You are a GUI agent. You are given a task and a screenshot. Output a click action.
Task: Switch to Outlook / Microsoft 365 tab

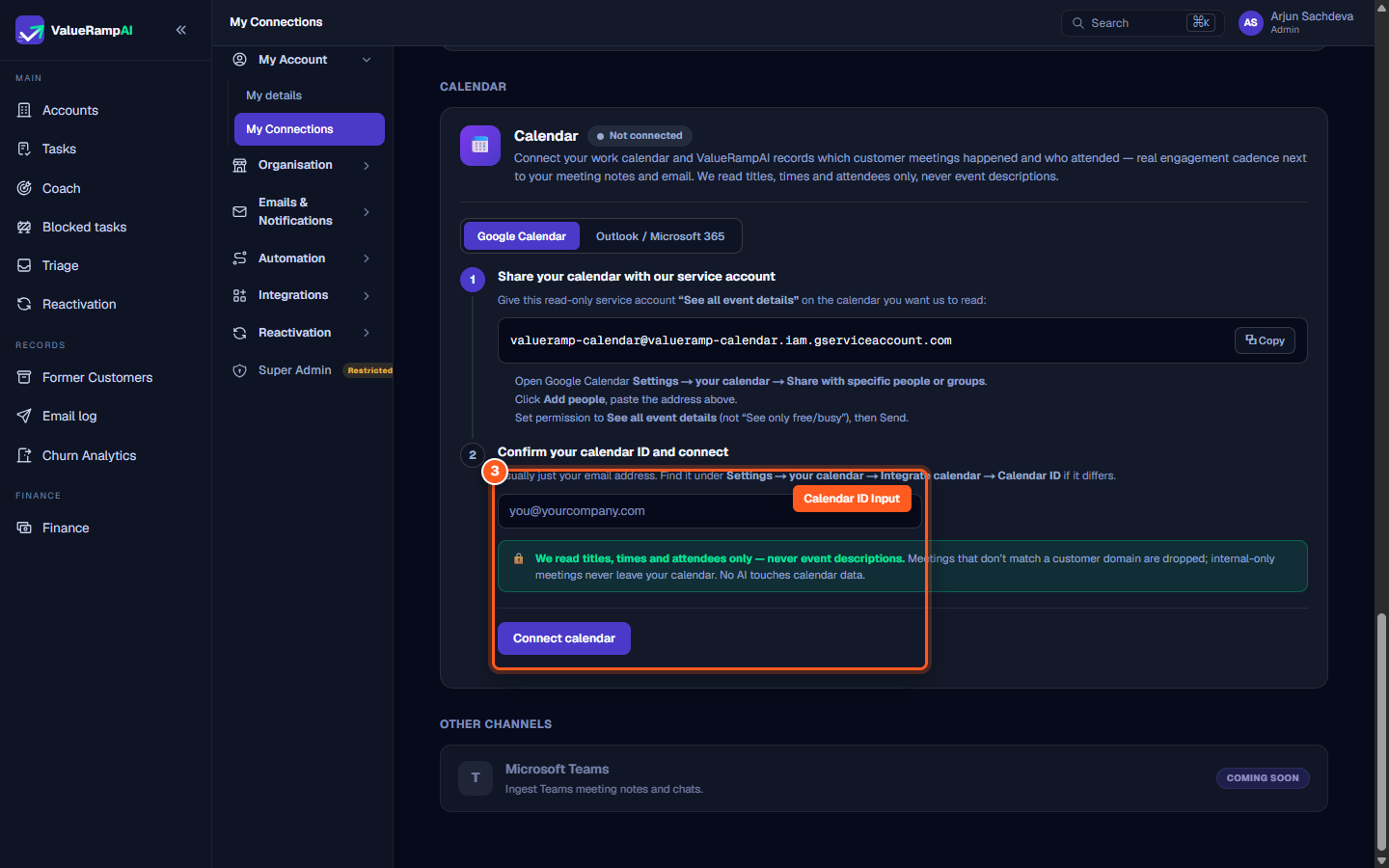tap(660, 236)
